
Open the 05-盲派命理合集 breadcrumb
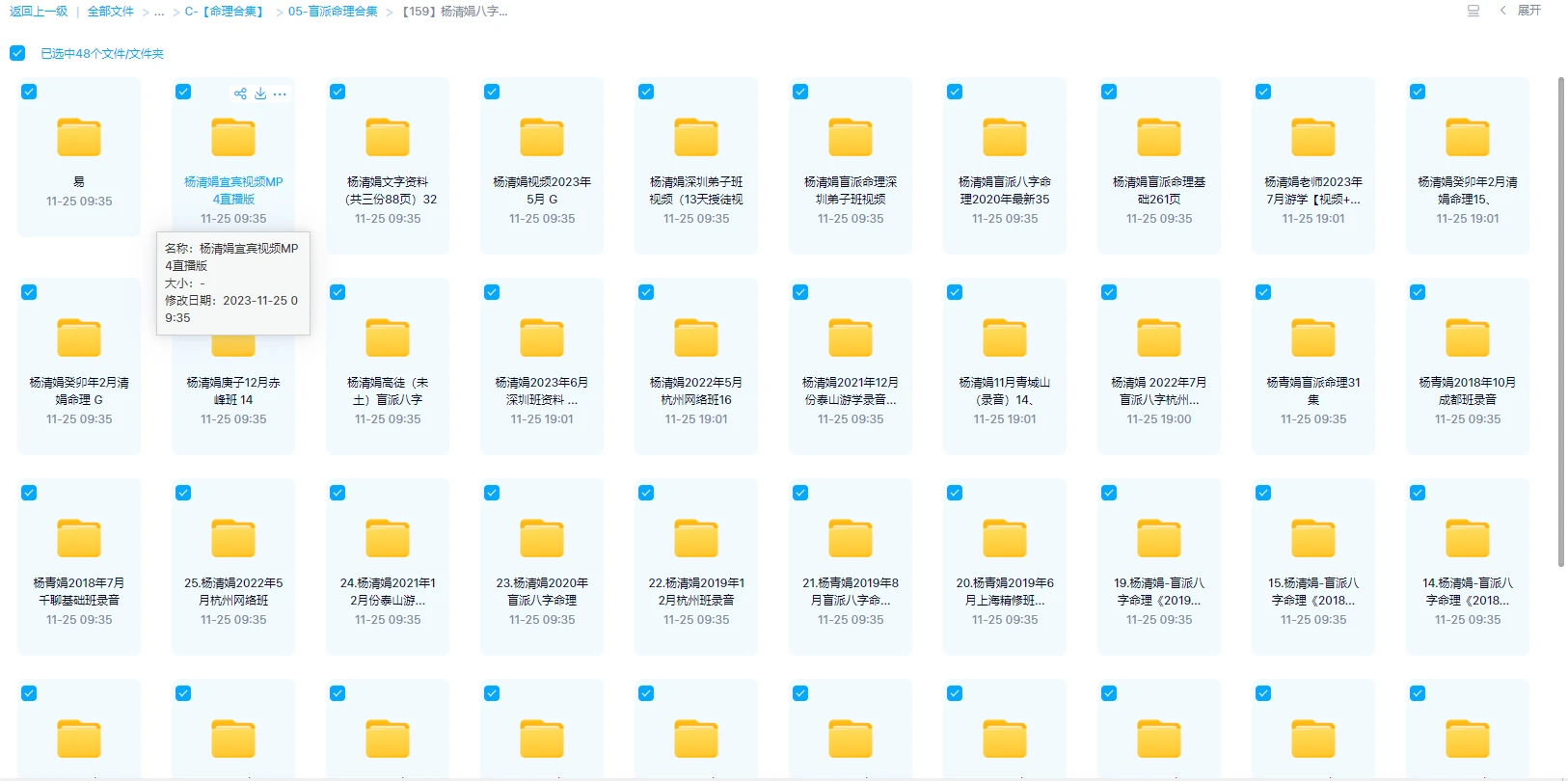(x=333, y=12)
